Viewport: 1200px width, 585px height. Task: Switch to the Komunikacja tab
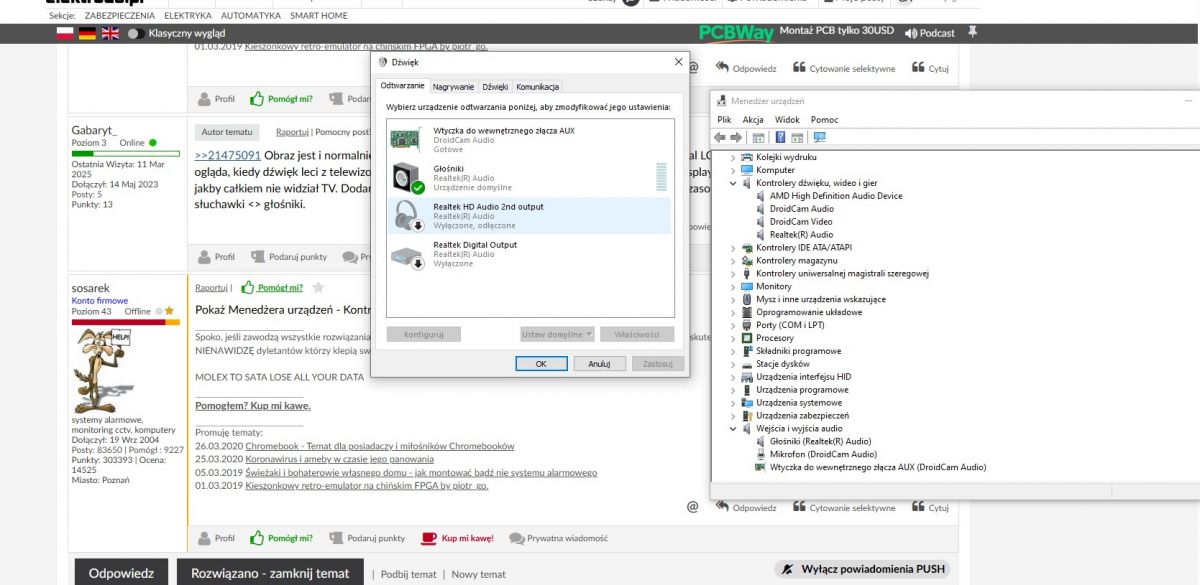tap(537, 87)
